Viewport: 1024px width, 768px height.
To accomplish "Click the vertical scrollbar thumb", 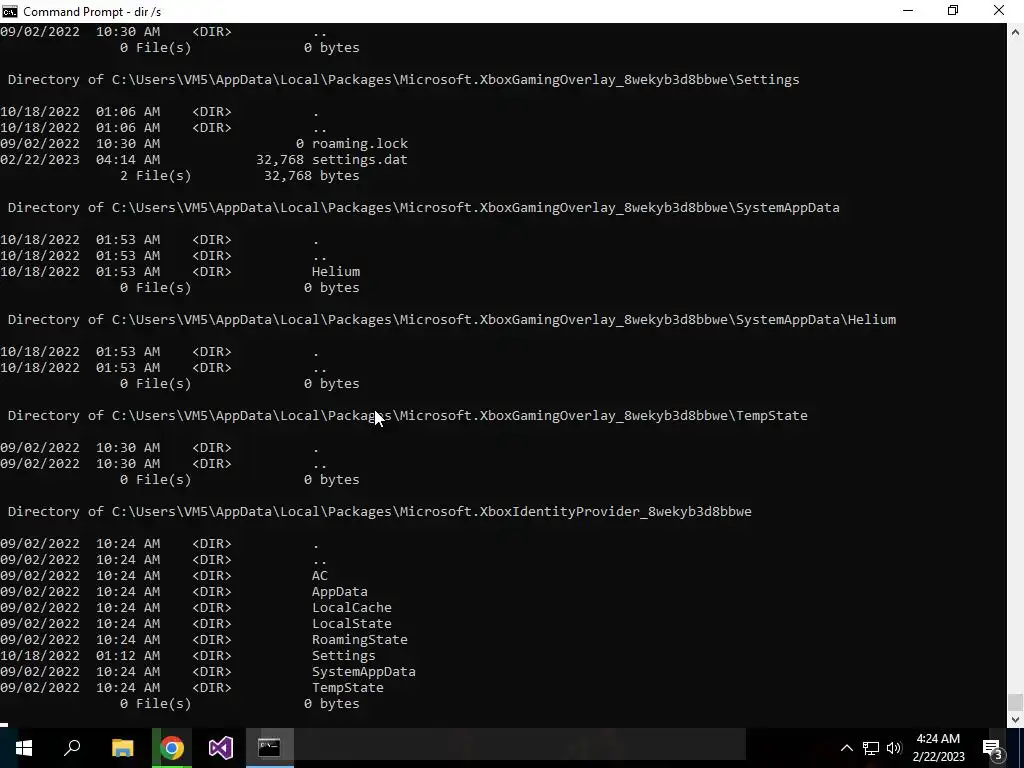I will point(1015,702).
